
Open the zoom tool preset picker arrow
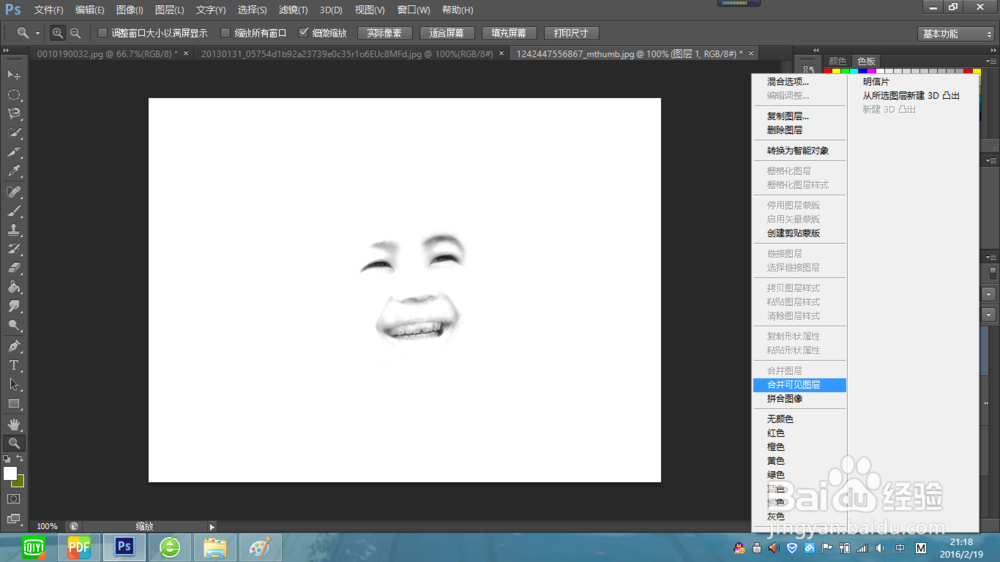[x=37, y=33]
